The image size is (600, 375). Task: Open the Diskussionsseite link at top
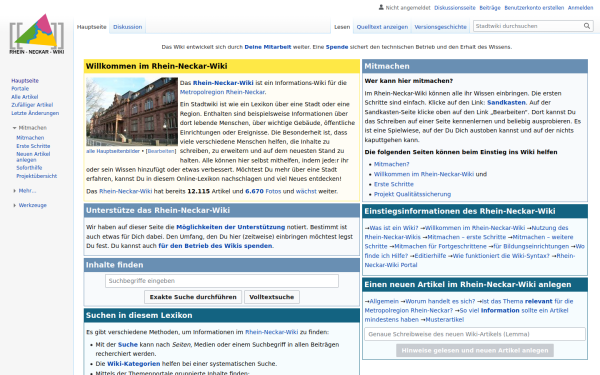click(455, 8)
